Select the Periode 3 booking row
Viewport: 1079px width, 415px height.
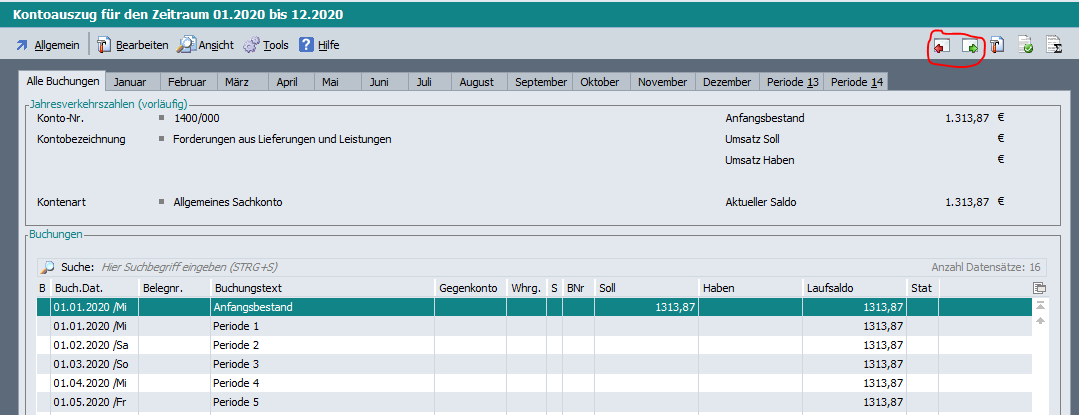pos(320,364)
